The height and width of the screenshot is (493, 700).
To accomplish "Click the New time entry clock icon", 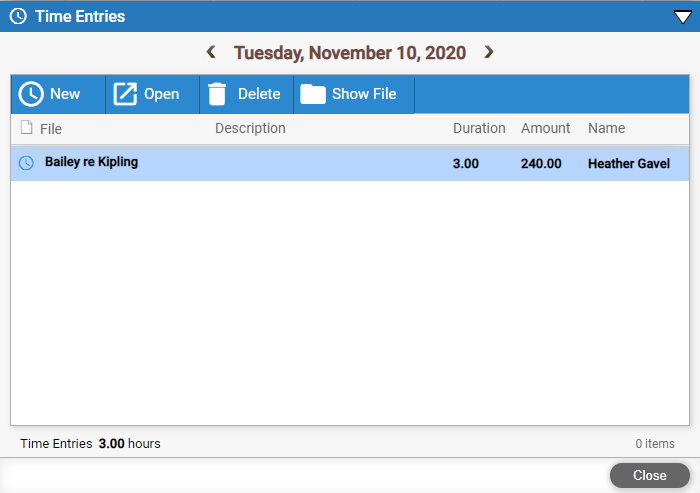I will pos(31,94).
